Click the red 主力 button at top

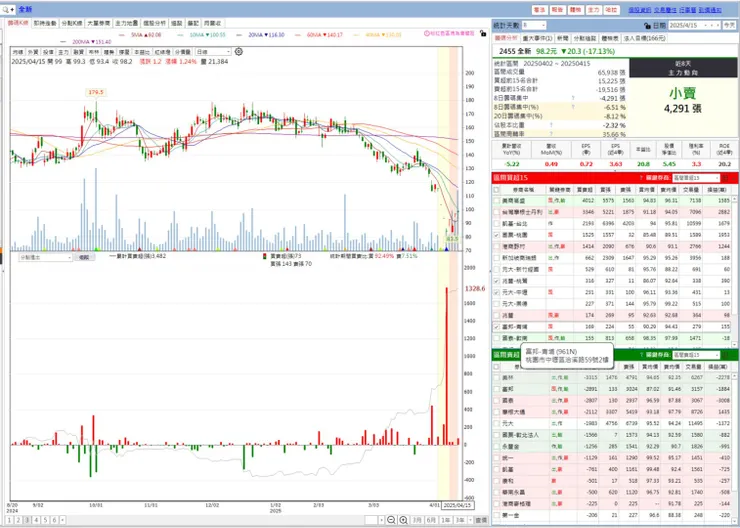pyautogui.click(x=593, y=9)
